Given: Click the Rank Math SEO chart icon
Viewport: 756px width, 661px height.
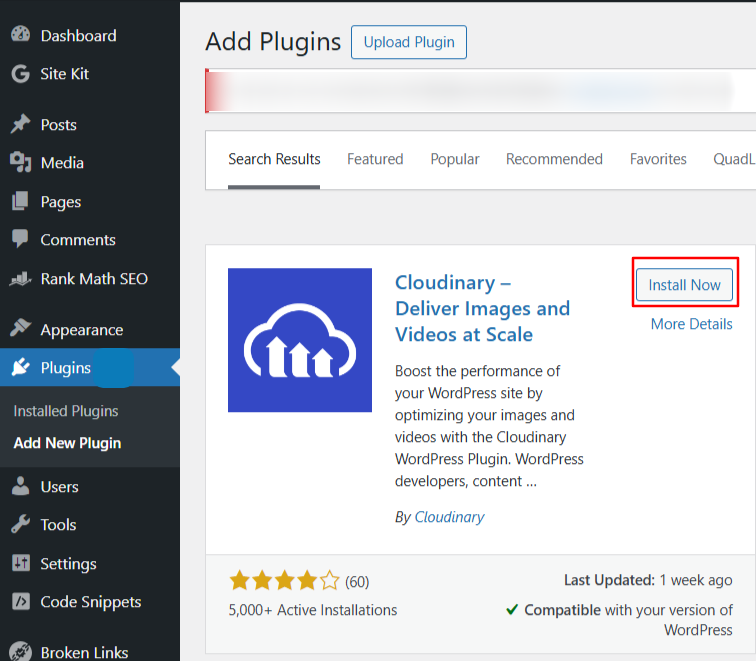Looking at the screenshot, I should (20, 278).
